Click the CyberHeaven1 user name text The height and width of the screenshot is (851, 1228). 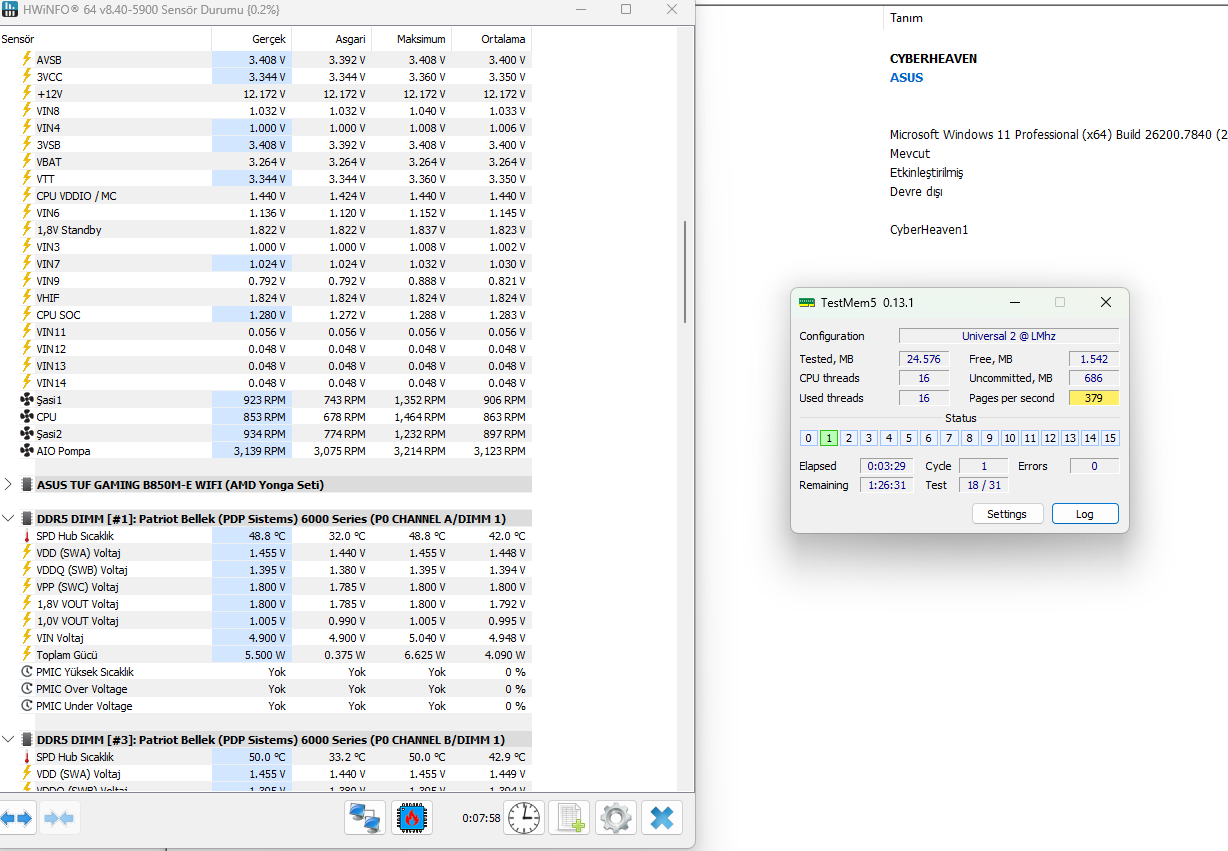click(x=929, y=230)
